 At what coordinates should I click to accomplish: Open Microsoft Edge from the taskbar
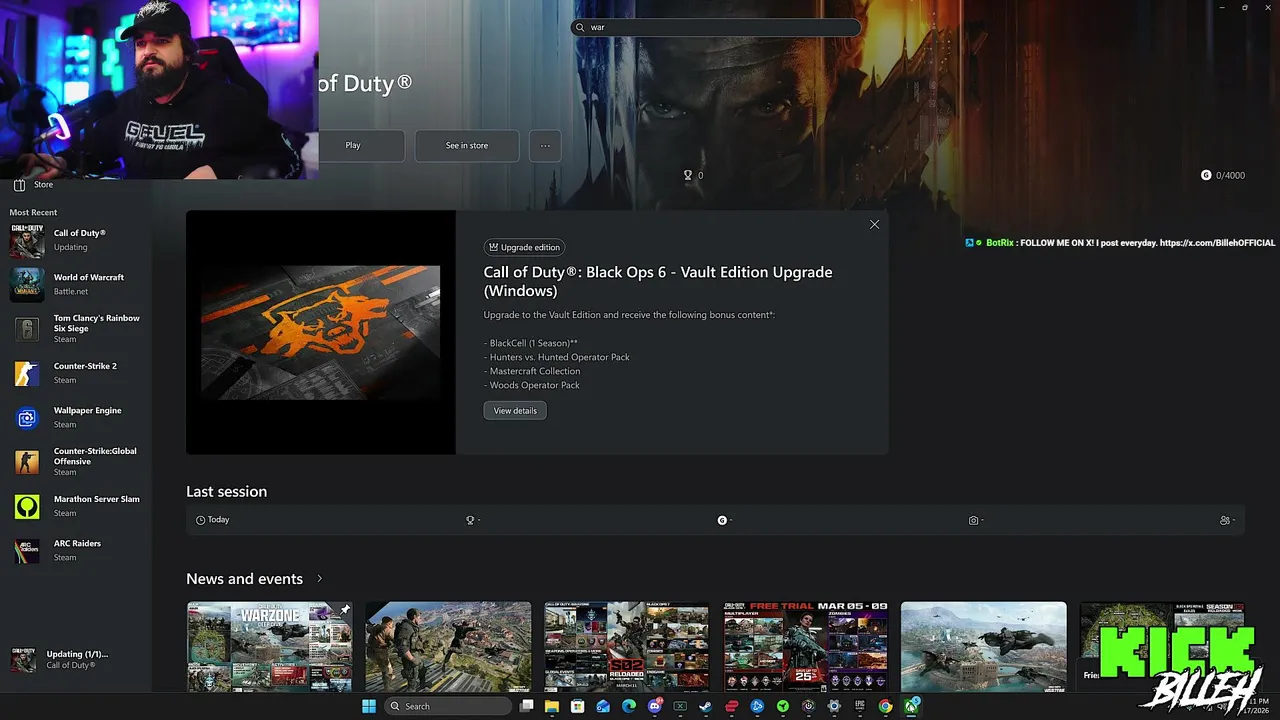click(629, 706)
